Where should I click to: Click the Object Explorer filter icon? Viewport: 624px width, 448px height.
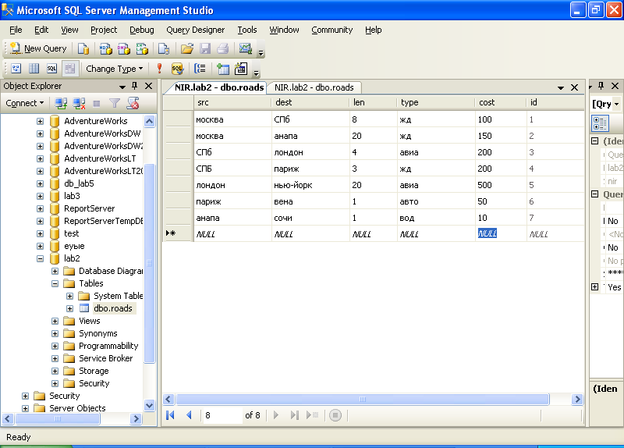(x=113, y=103)
